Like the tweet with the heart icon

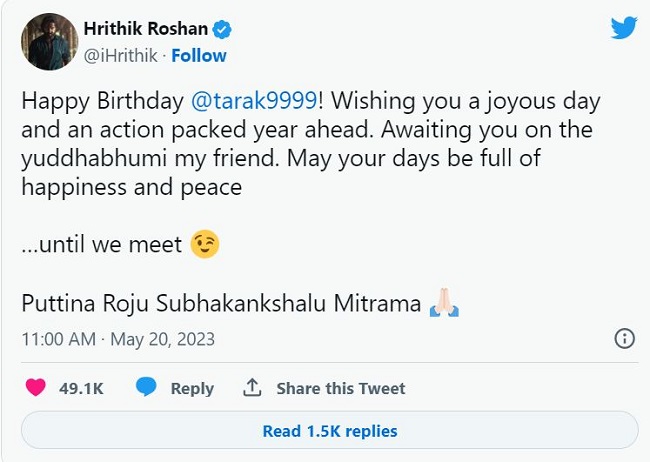pyautogui.click(x=35, y=388)
